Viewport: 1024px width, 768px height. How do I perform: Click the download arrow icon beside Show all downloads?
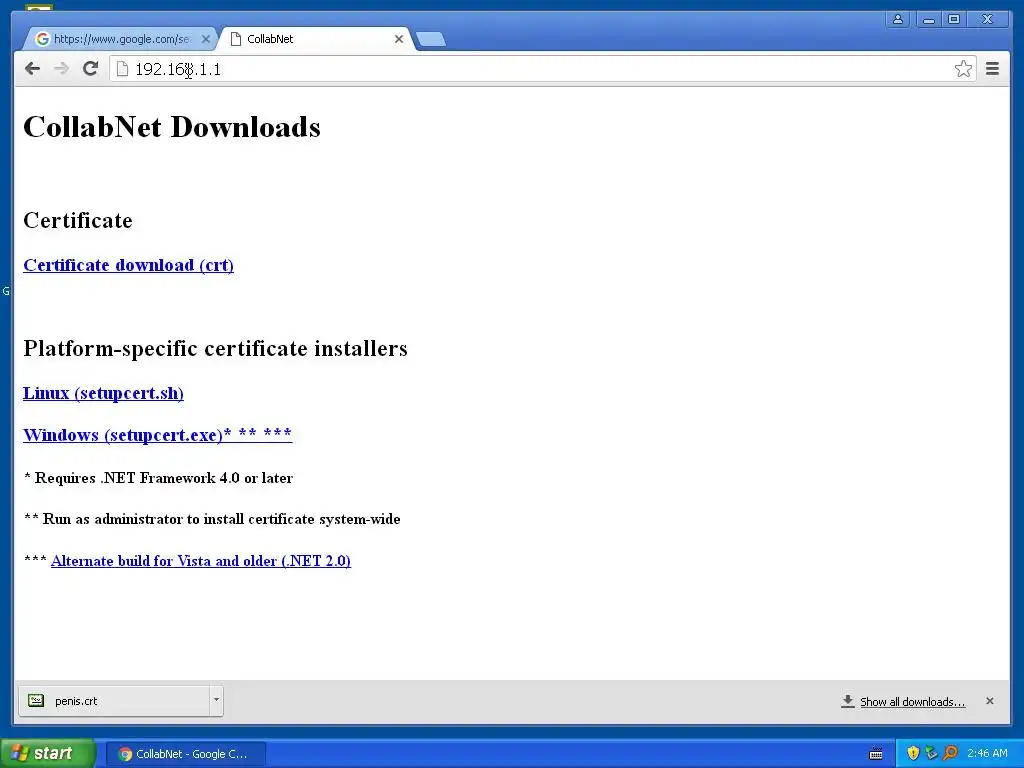(x=848, y=701)
